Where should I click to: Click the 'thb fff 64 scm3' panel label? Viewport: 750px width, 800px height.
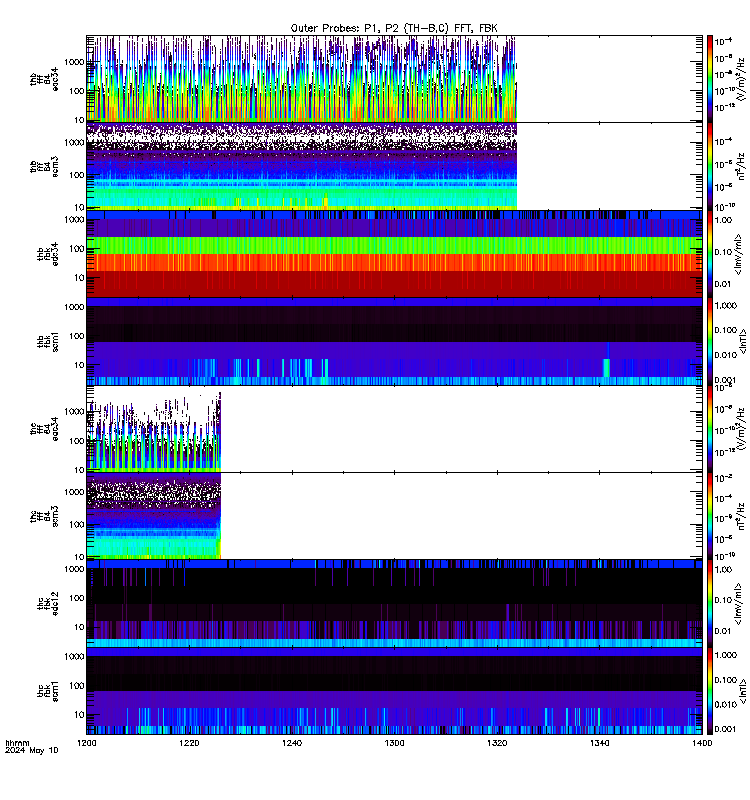tap(44, 167)
